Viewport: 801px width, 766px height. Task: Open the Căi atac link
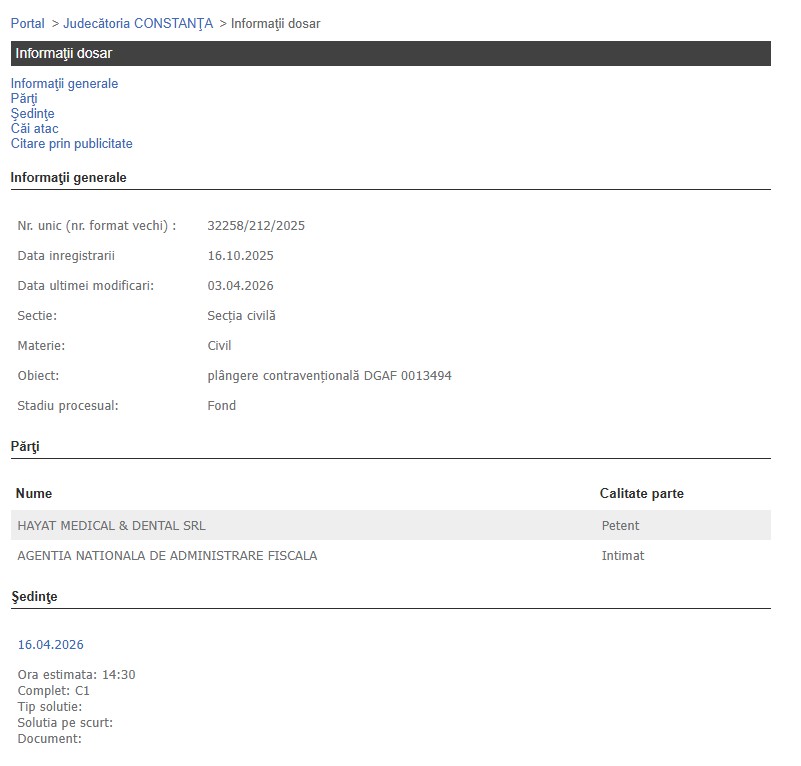34,129
